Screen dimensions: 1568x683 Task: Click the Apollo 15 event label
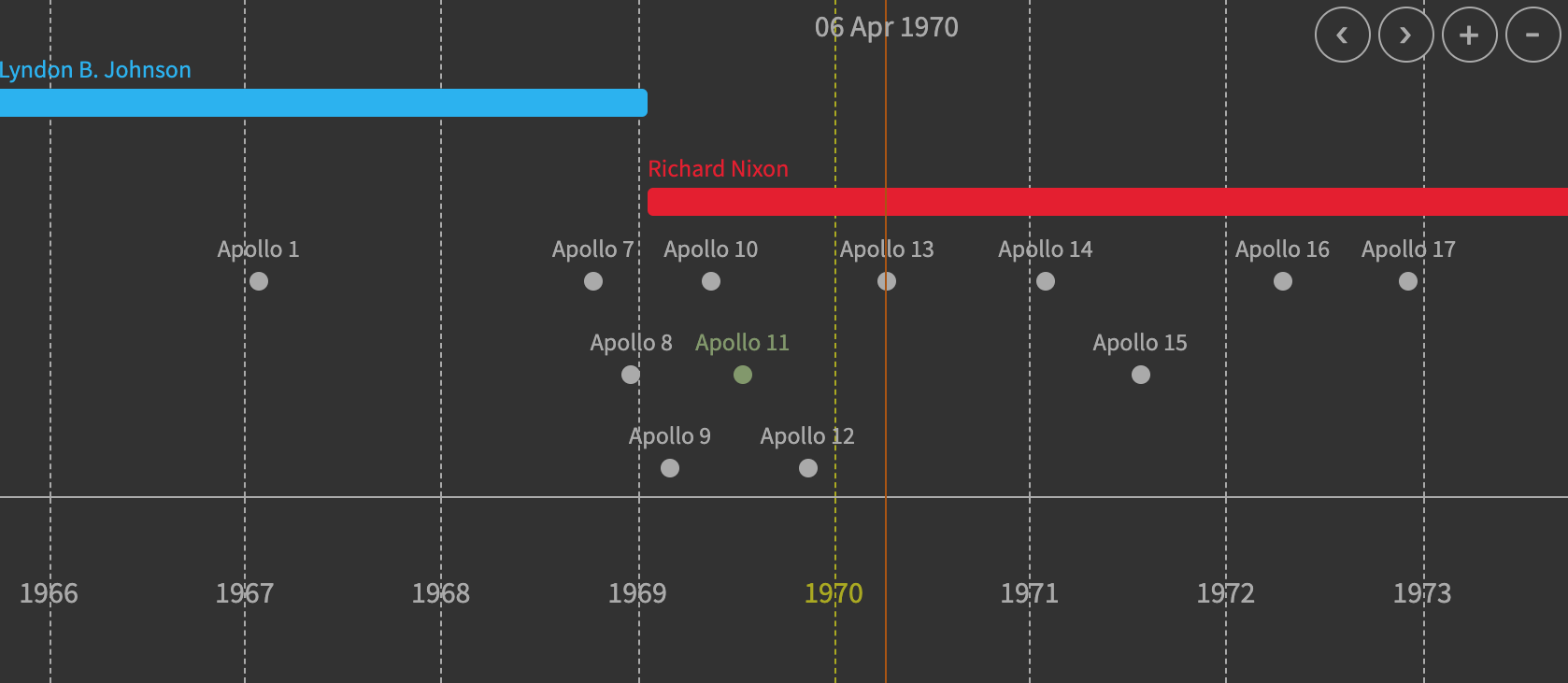[1140, 343]
